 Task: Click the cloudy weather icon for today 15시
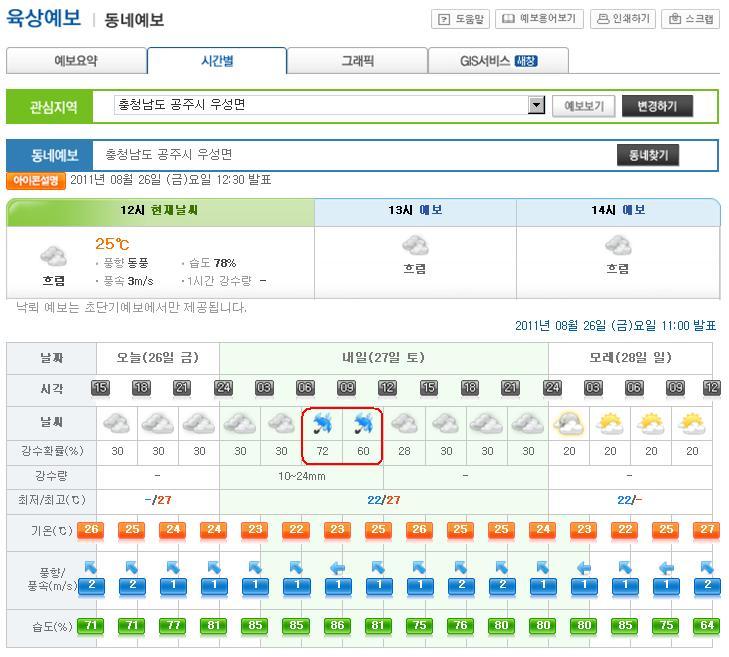116,424
